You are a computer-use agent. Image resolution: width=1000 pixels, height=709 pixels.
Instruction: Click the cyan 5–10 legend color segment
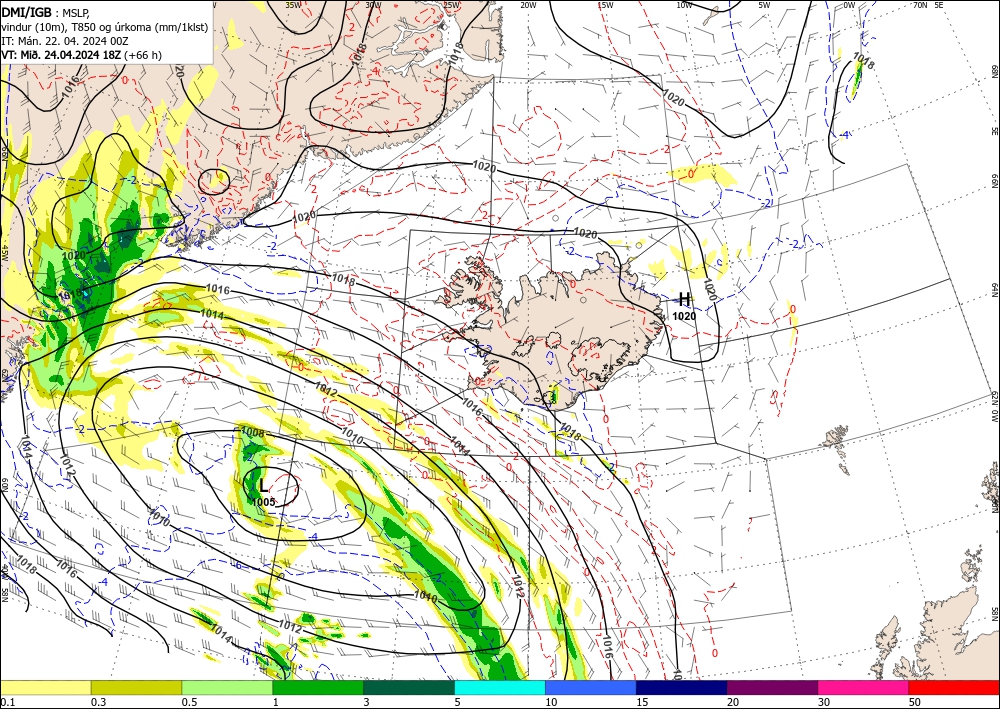pyautogui.click(x=500, y=687)
